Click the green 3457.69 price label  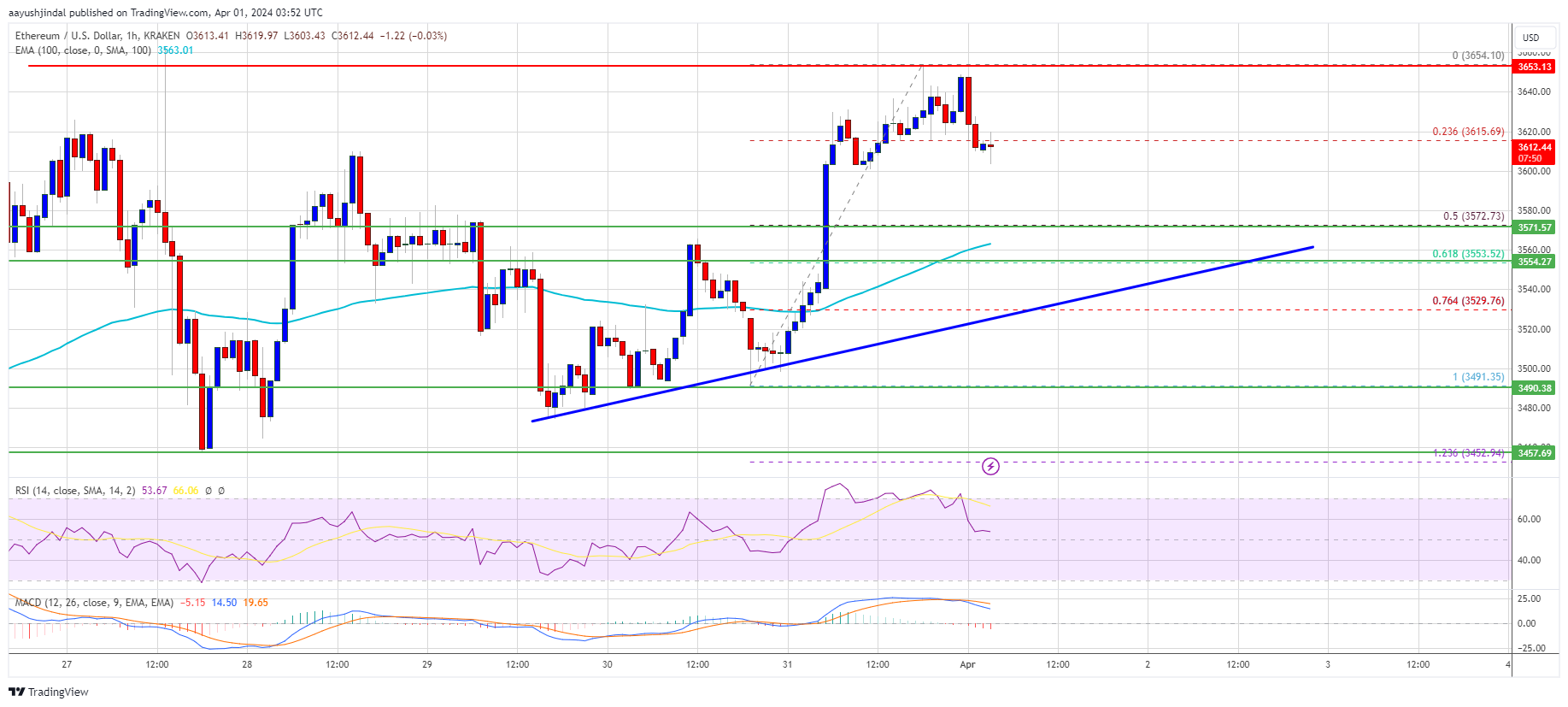pyautogui.click(x=1534, y=452)
